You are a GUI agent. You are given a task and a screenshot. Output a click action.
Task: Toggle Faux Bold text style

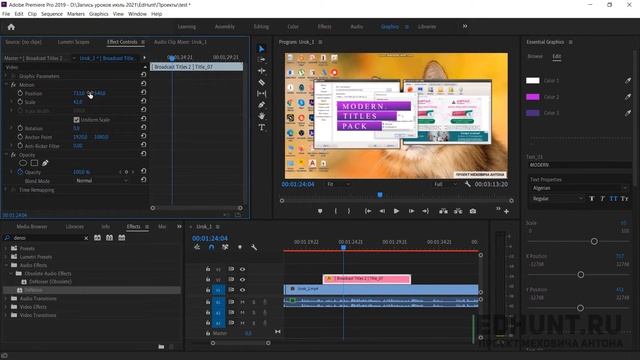tap(591, 199)
